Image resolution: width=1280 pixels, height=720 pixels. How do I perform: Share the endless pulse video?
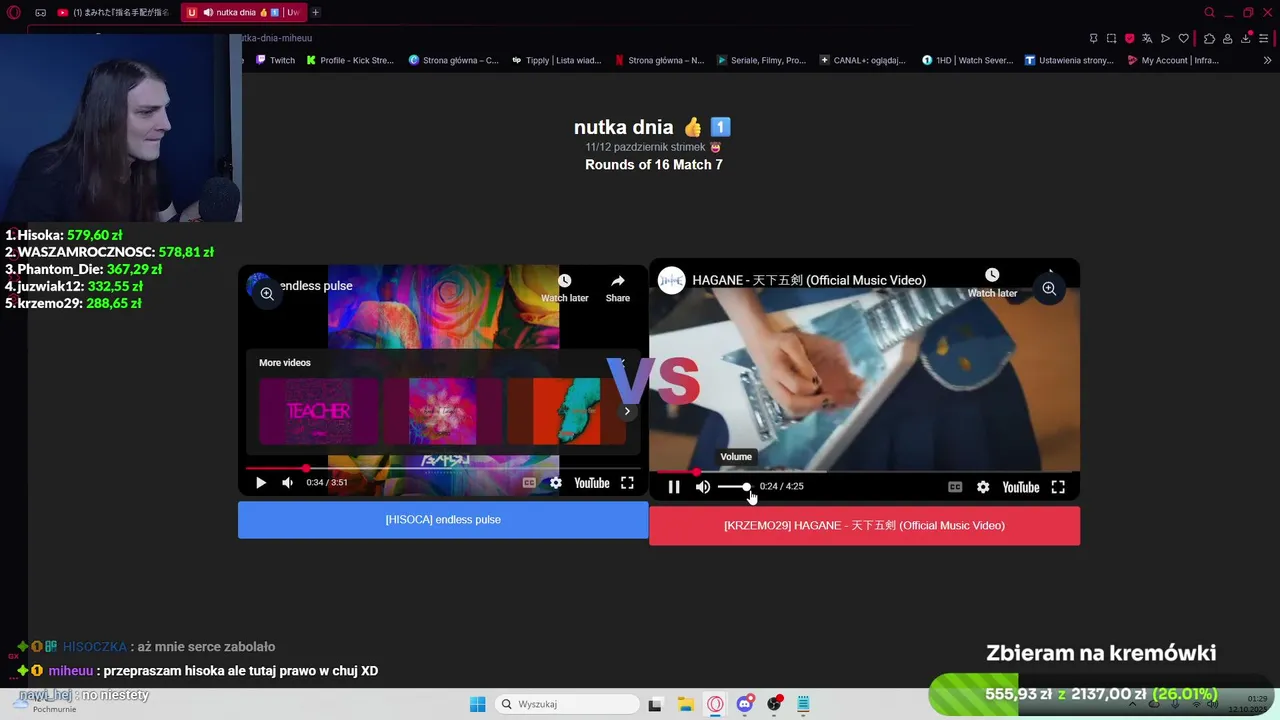617,288
